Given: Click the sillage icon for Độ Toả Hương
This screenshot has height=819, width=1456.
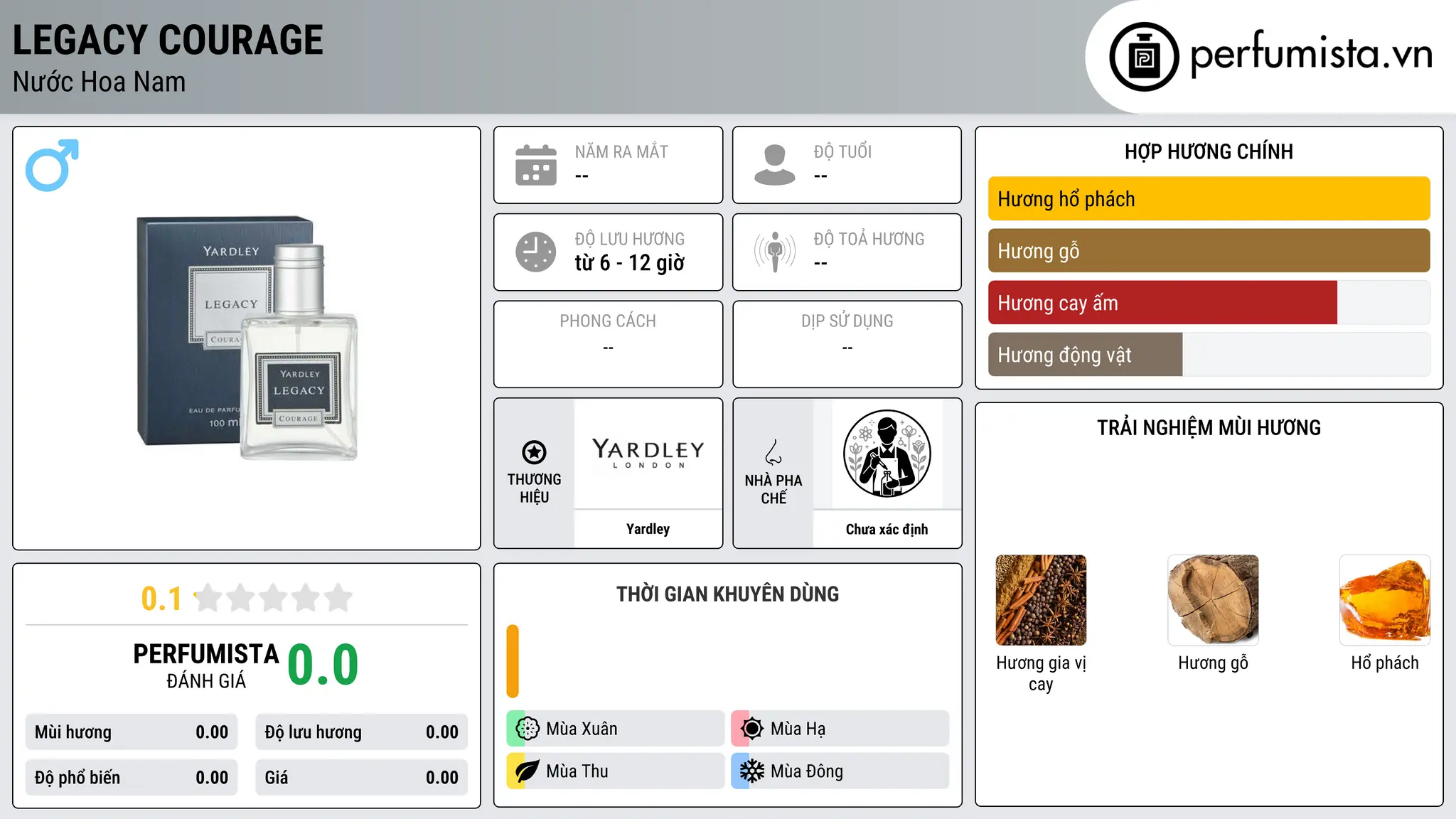Looking at the screenshot, I should click(x=775, y=252).
